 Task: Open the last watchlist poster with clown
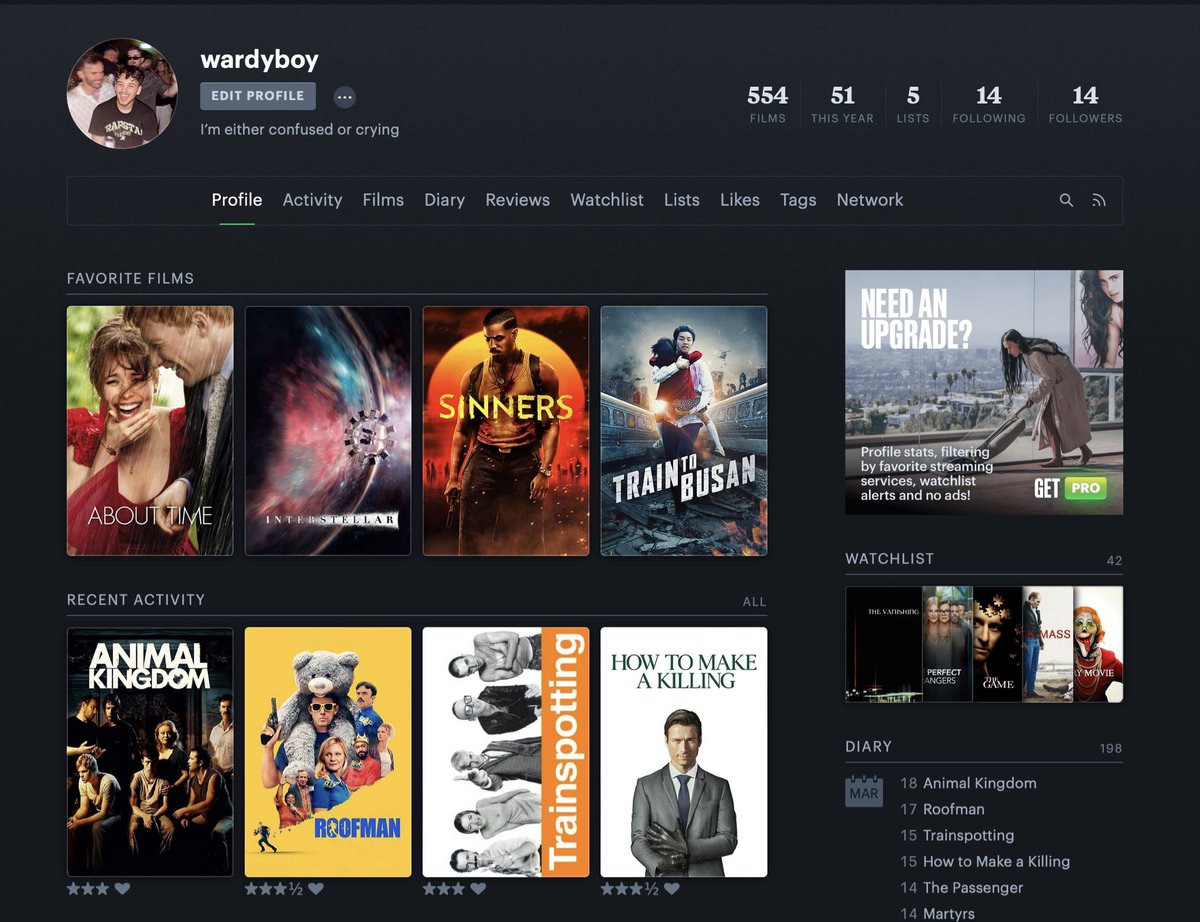tap(1098, 644)
